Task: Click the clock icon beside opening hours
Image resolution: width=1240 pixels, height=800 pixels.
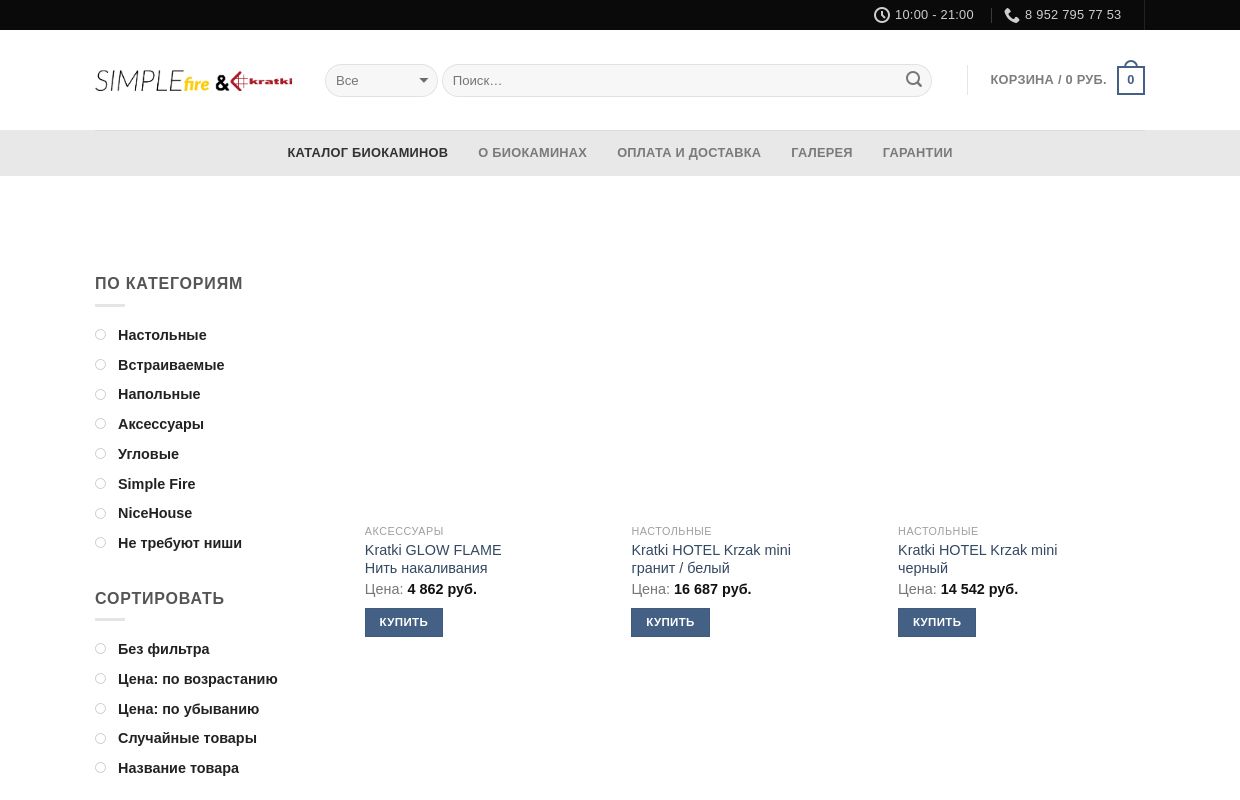Action: (x=882, y=15)
